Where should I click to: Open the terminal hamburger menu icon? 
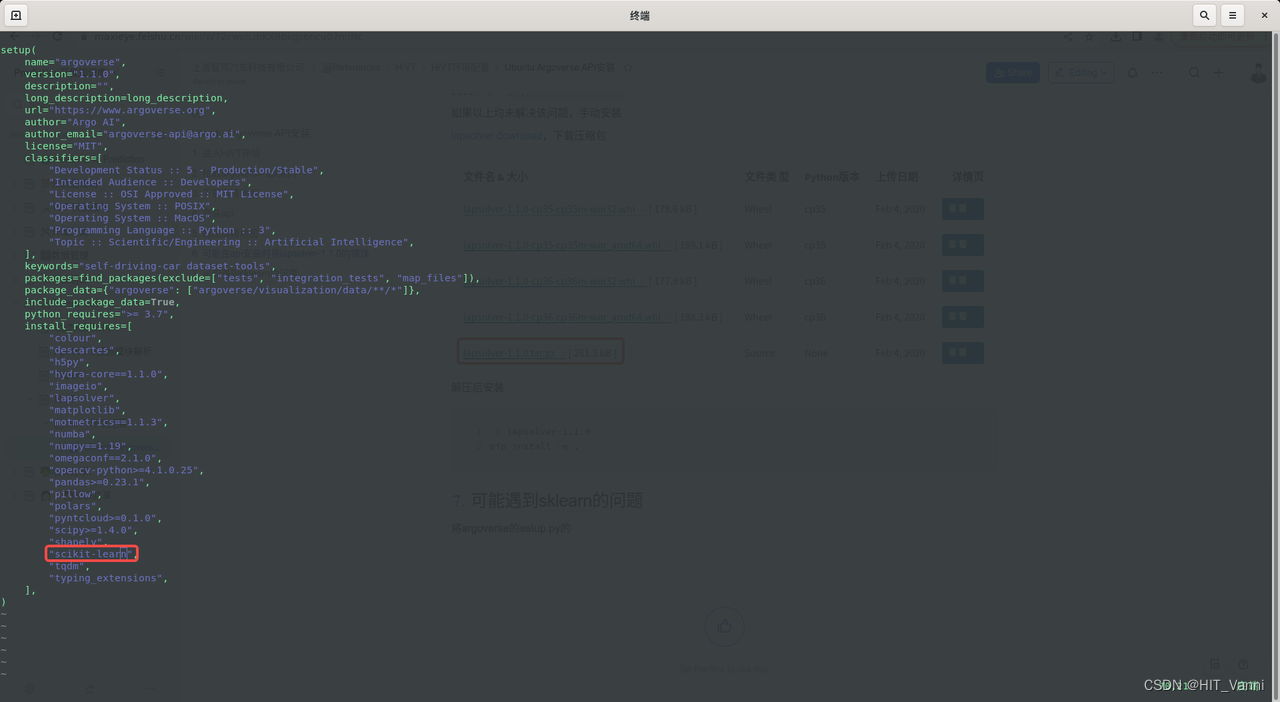[x=1232, y=15]
